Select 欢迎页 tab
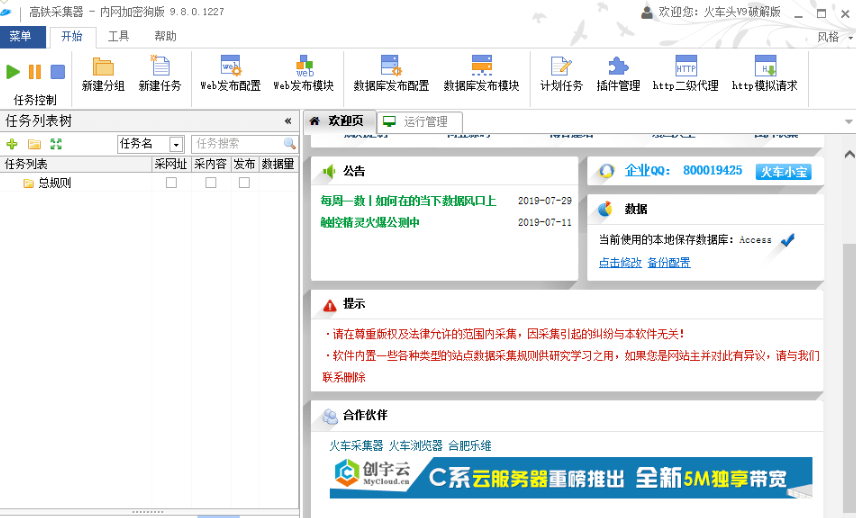The width and height of the screenshot is (856, 518). coord(339,121)
